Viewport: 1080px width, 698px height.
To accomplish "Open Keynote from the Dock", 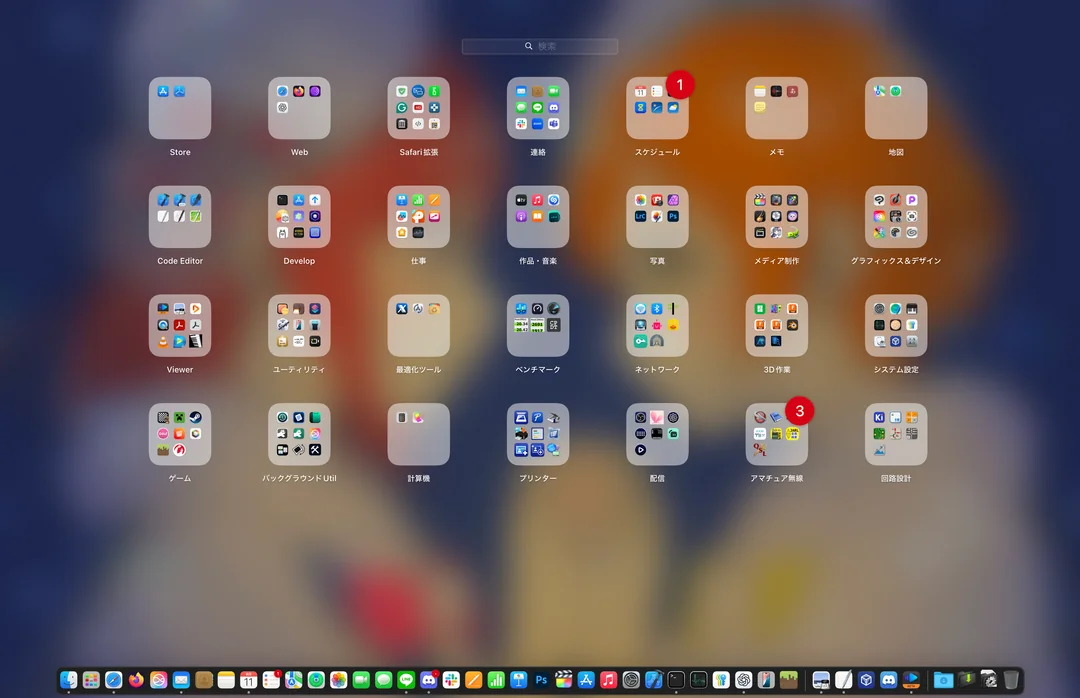I will click(x=519, y=680).
